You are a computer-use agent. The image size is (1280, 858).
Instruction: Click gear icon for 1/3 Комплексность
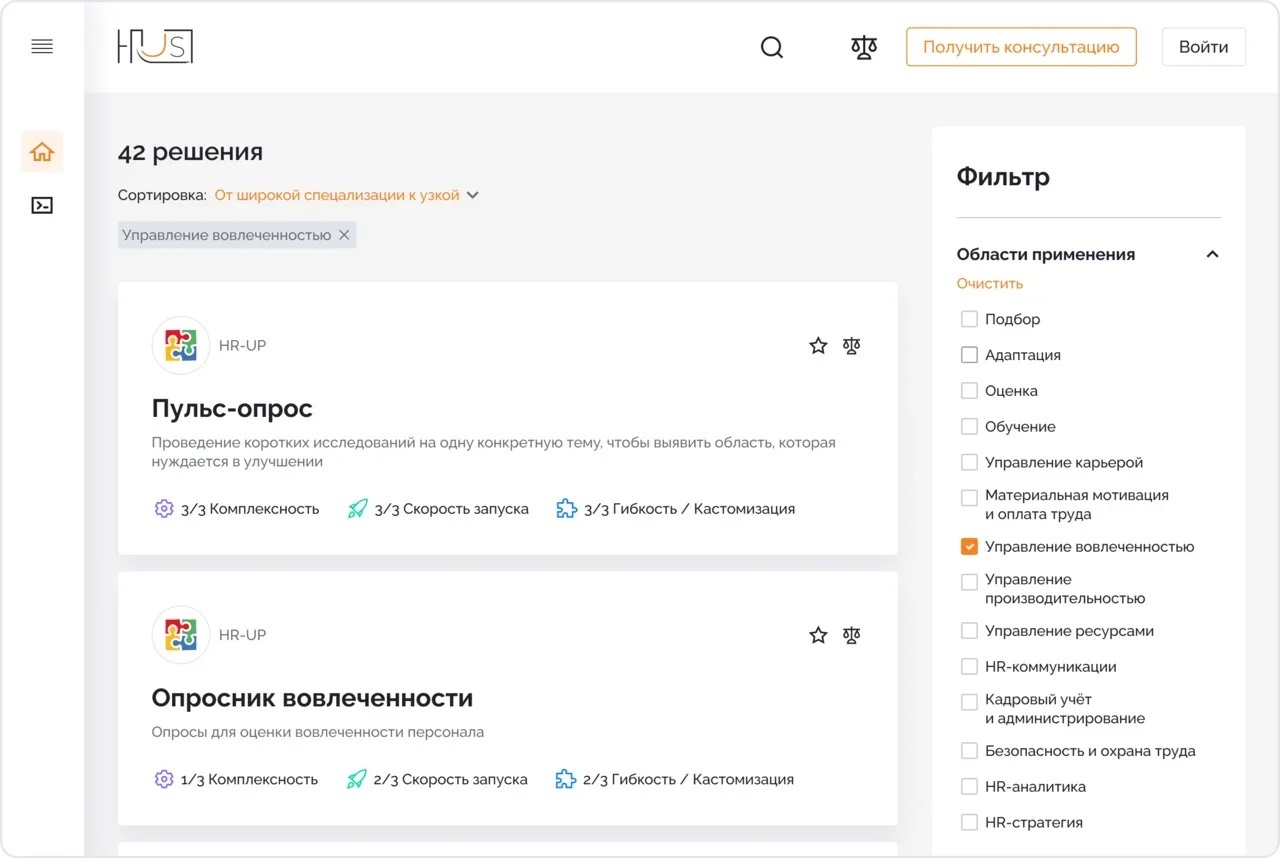tap(164, 779)
